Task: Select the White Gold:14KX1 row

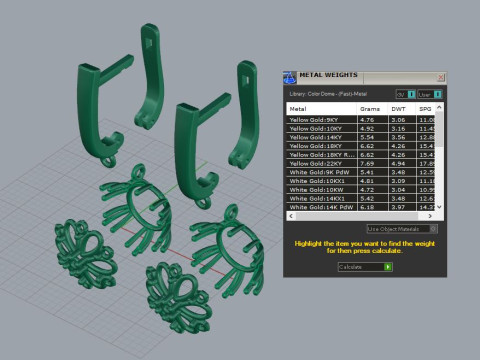Action: pyautogui.click(x=361, y=198)
